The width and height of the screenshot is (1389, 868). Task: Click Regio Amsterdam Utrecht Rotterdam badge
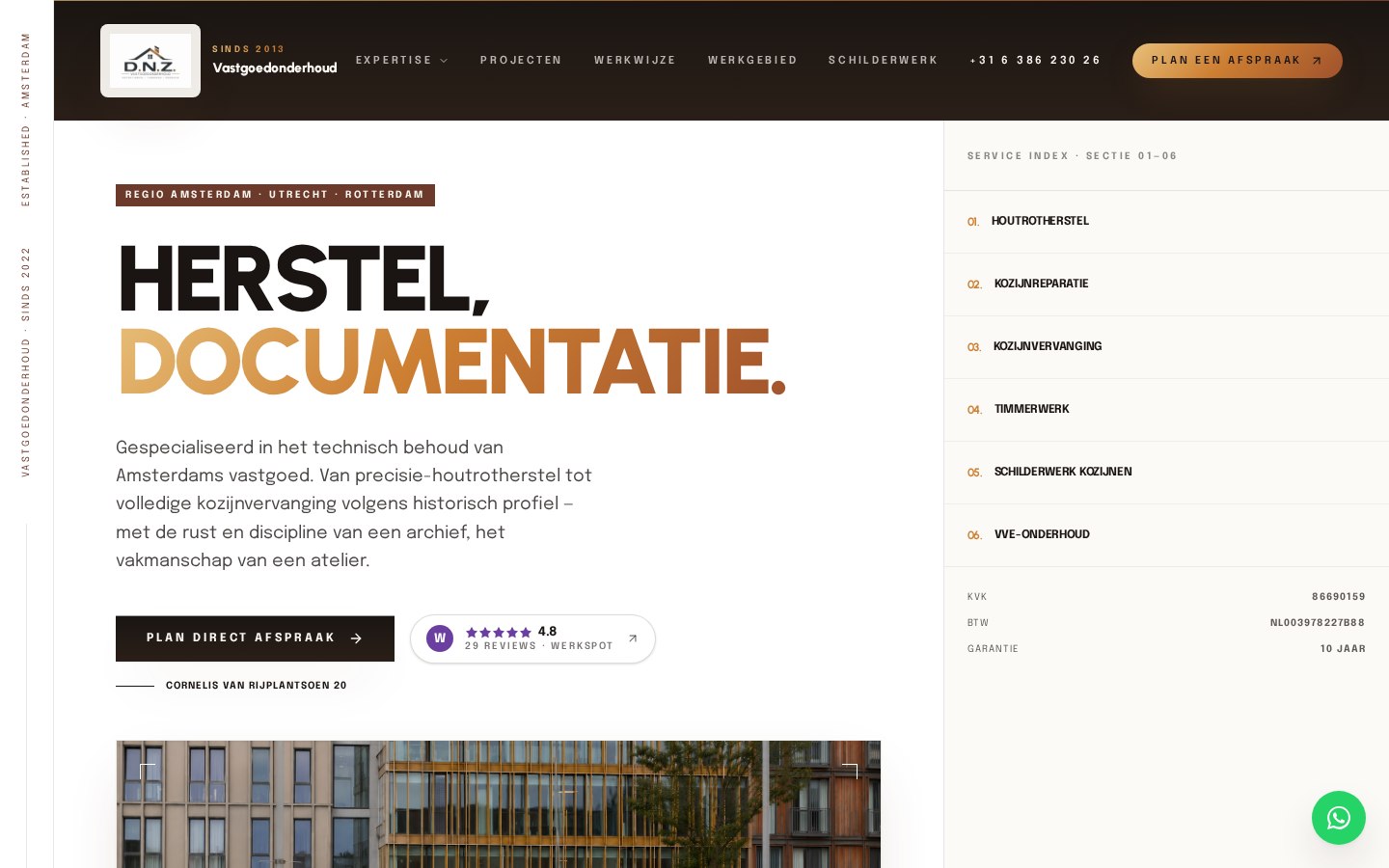[x=275, y=195]
